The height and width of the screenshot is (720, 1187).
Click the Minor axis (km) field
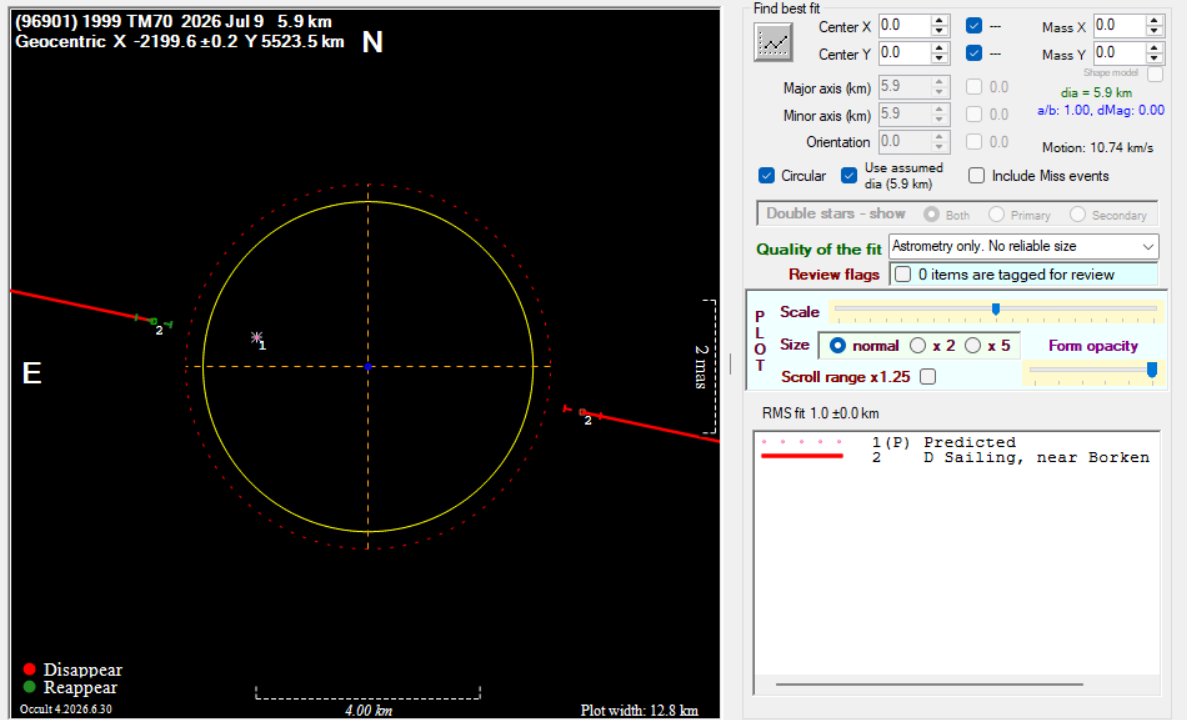pos(905,114)
